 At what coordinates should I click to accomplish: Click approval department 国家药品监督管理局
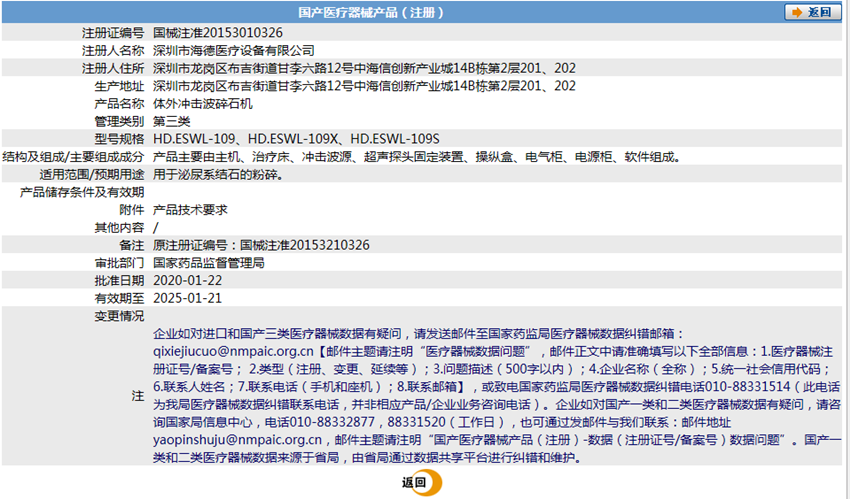coord(209,263)
